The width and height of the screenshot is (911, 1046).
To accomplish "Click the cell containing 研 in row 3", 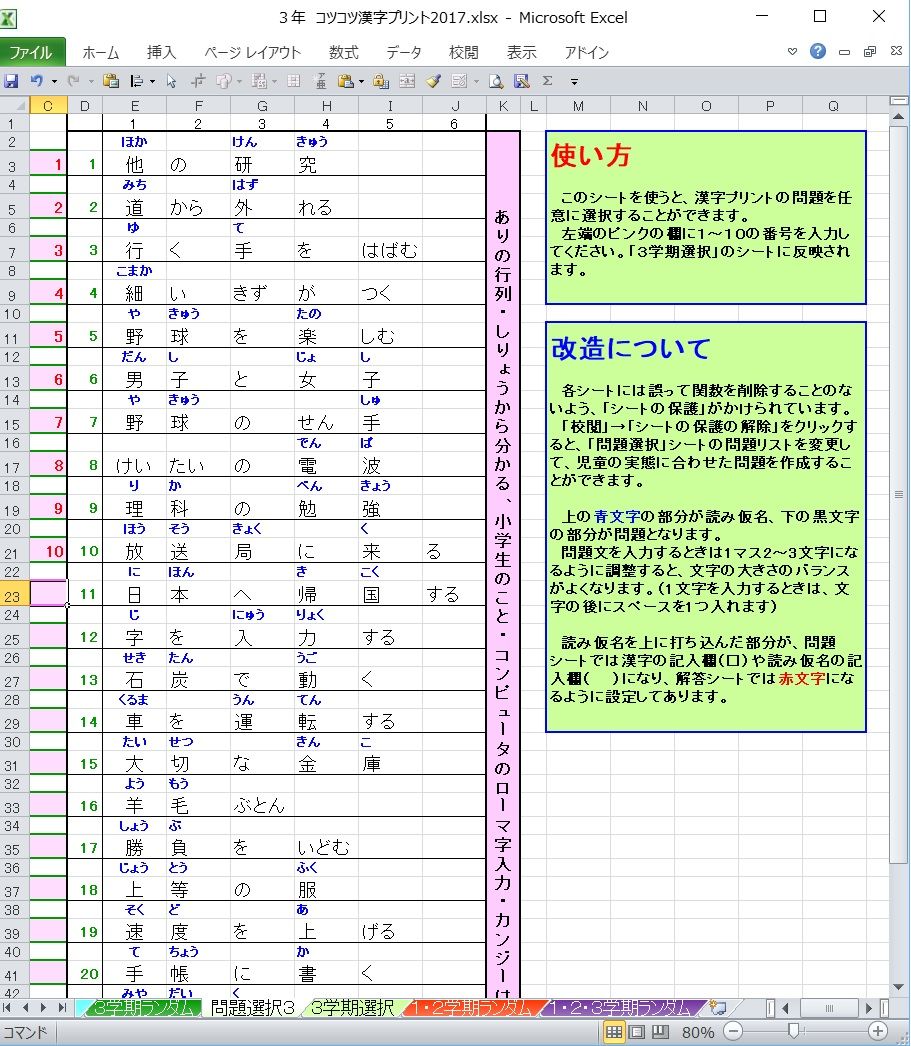I will 262,164.
